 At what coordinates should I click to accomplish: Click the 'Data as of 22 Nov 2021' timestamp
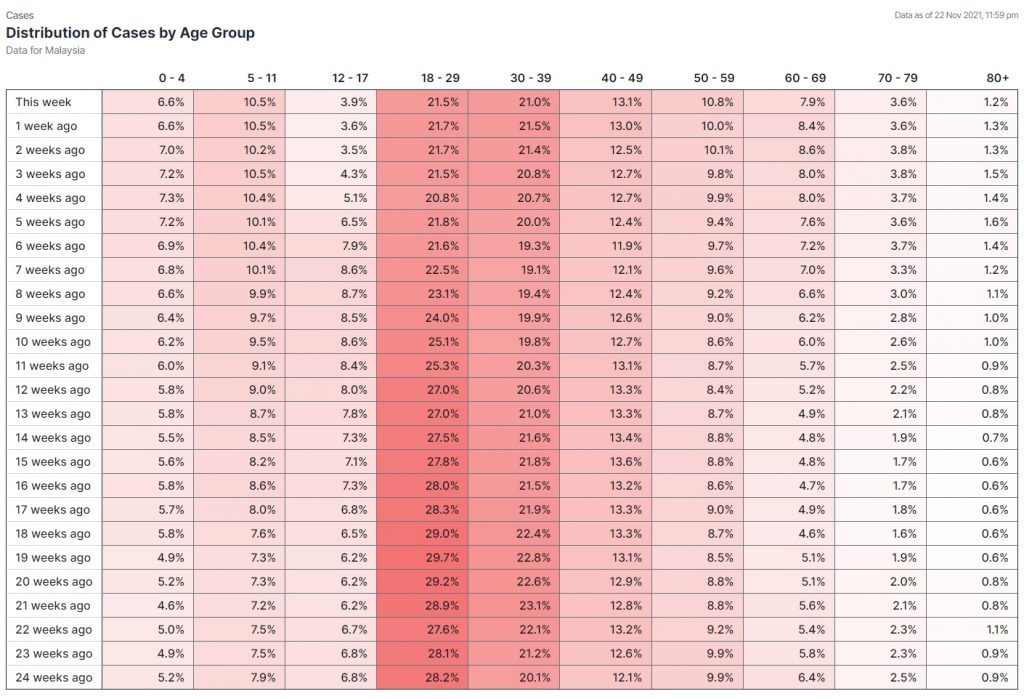[957, 15]
